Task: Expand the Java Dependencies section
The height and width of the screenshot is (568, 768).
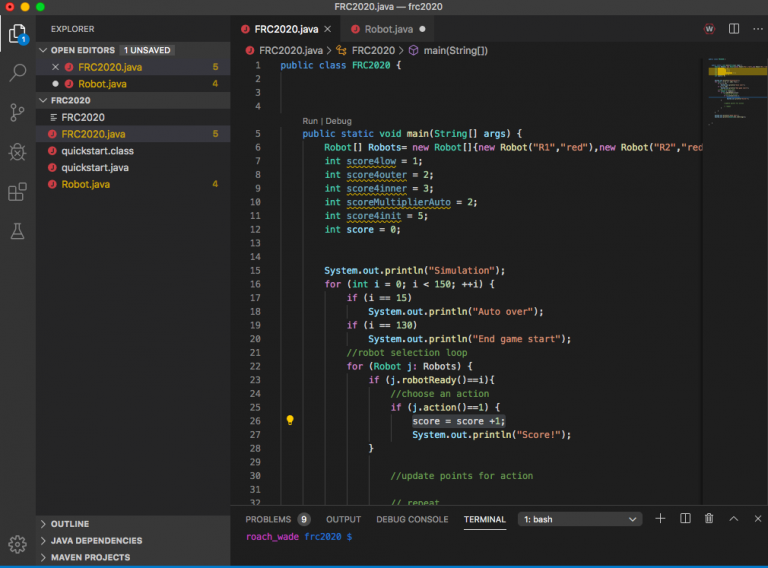Action: (43, 541)
